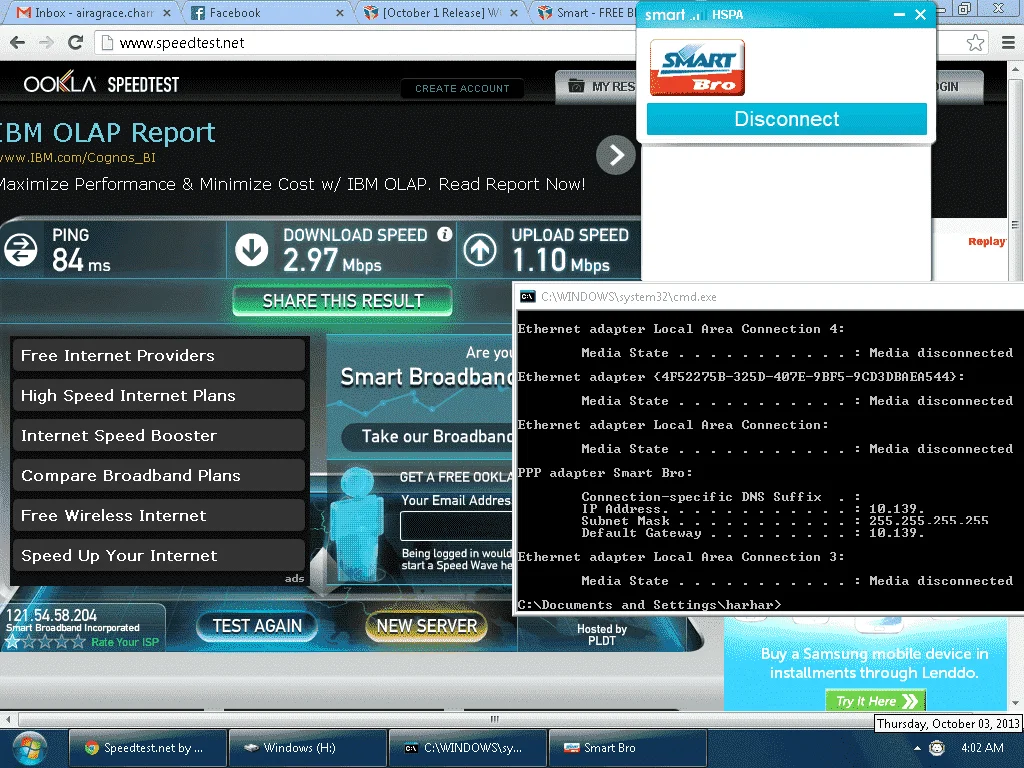Open Smart Bro taskbar button
This screenshot has height=768, width=1024.
click(x=628, y=748)
